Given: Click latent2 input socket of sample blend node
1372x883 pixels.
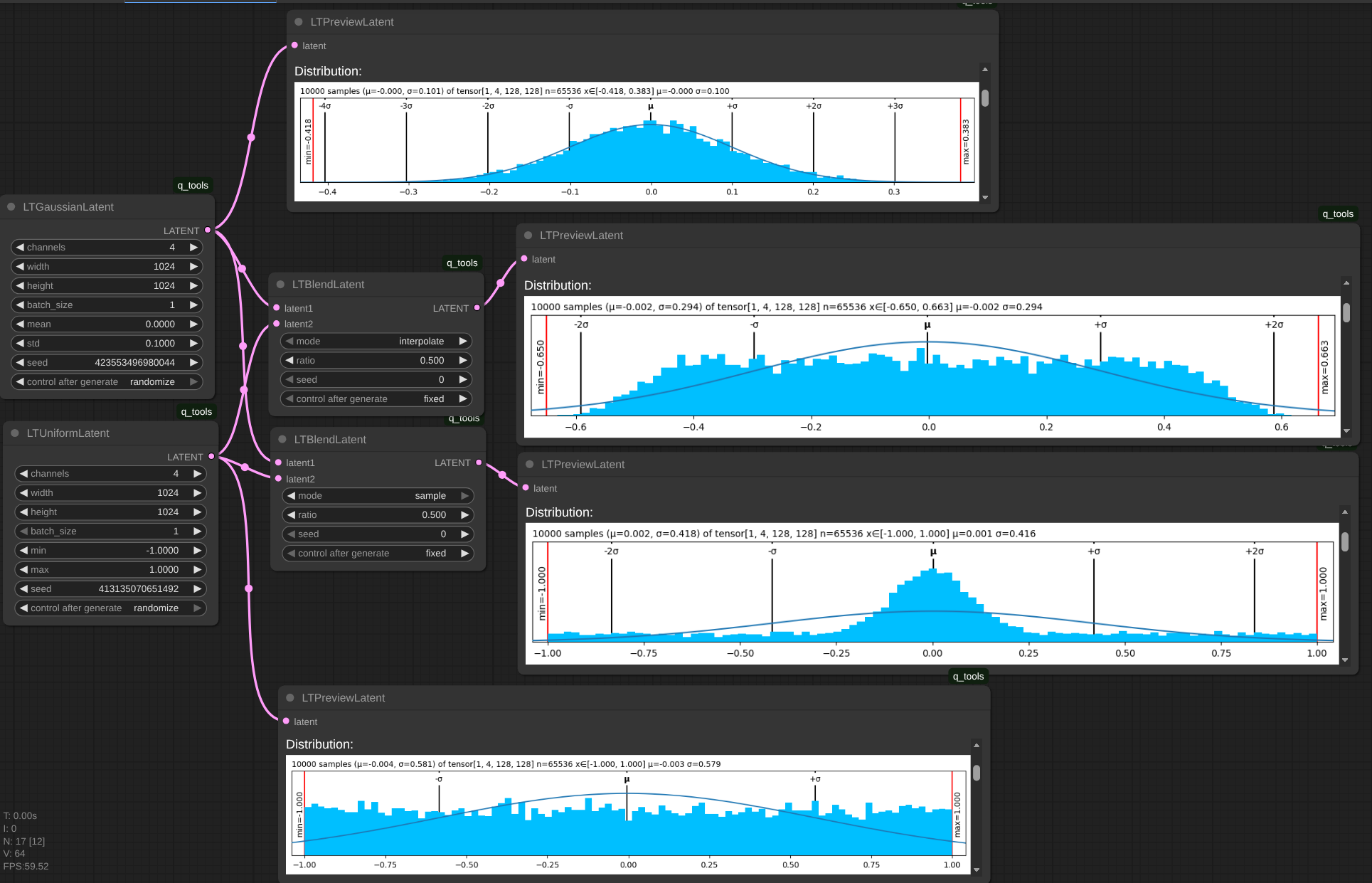Looking at the screenshot, I should (x=279, y=479).
